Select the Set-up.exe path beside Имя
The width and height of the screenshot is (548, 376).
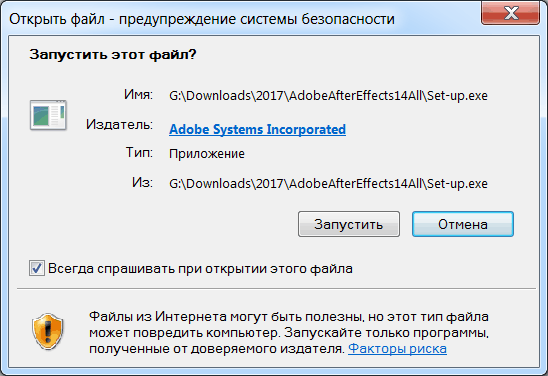(328, 95)
